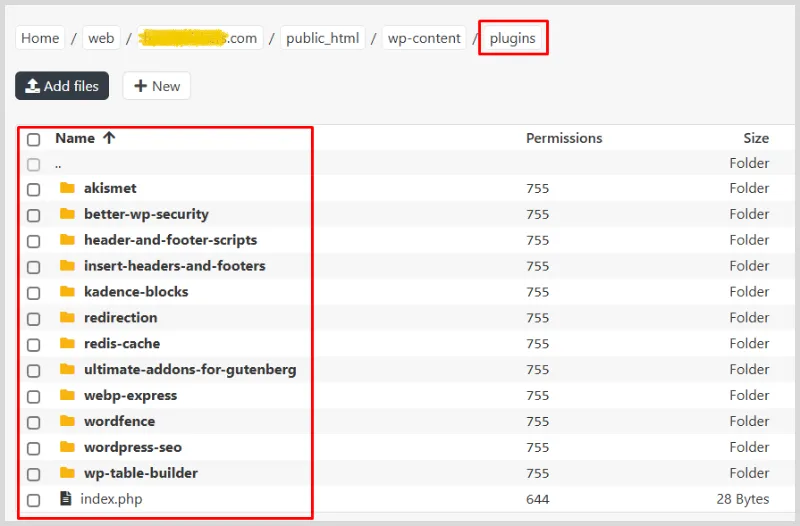The image size is (800, 526).
Task: Click the redirection folder icon
Action: pos(67,317)
